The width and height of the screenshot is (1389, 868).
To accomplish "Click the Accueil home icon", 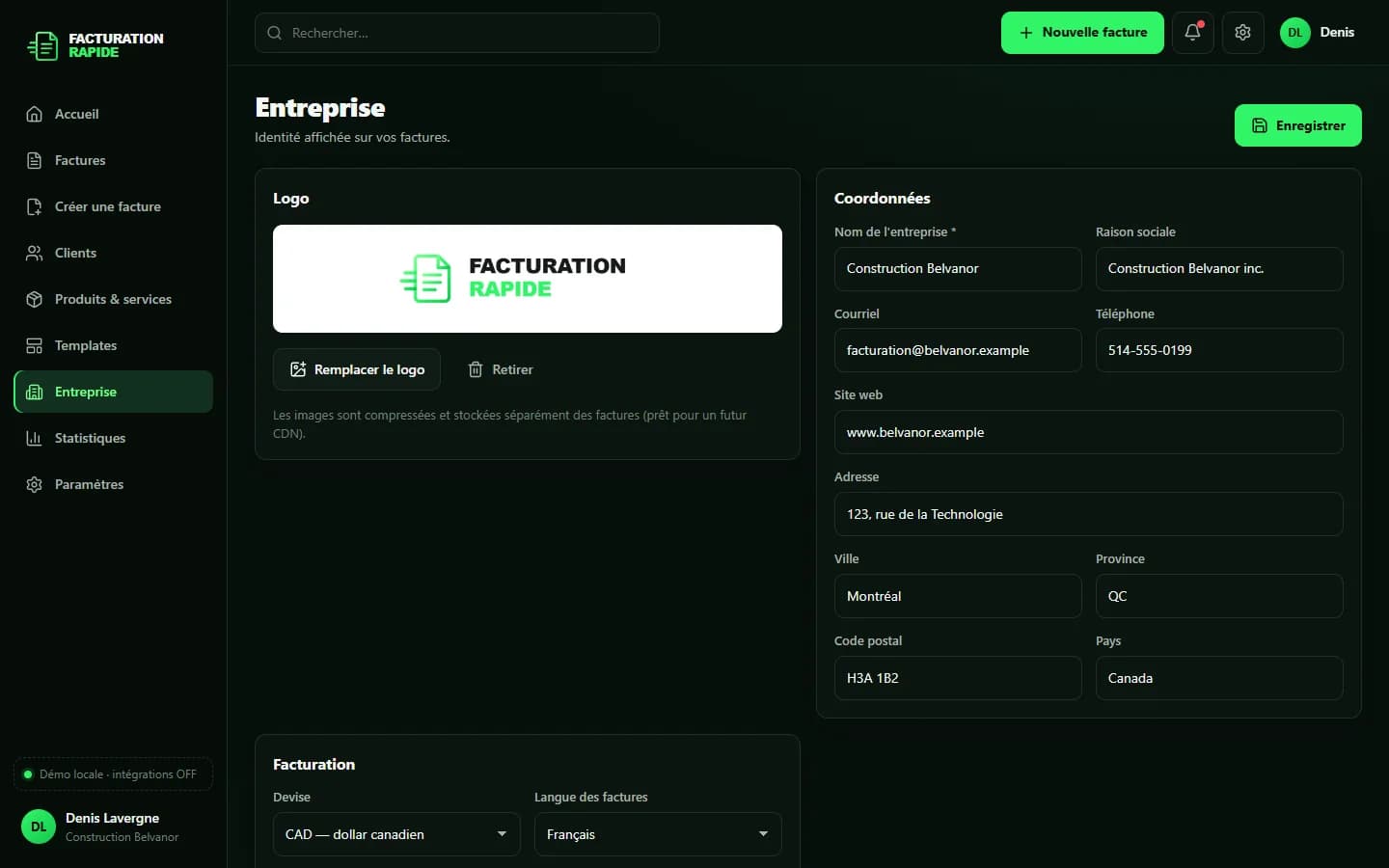I will tap(35, 114).
